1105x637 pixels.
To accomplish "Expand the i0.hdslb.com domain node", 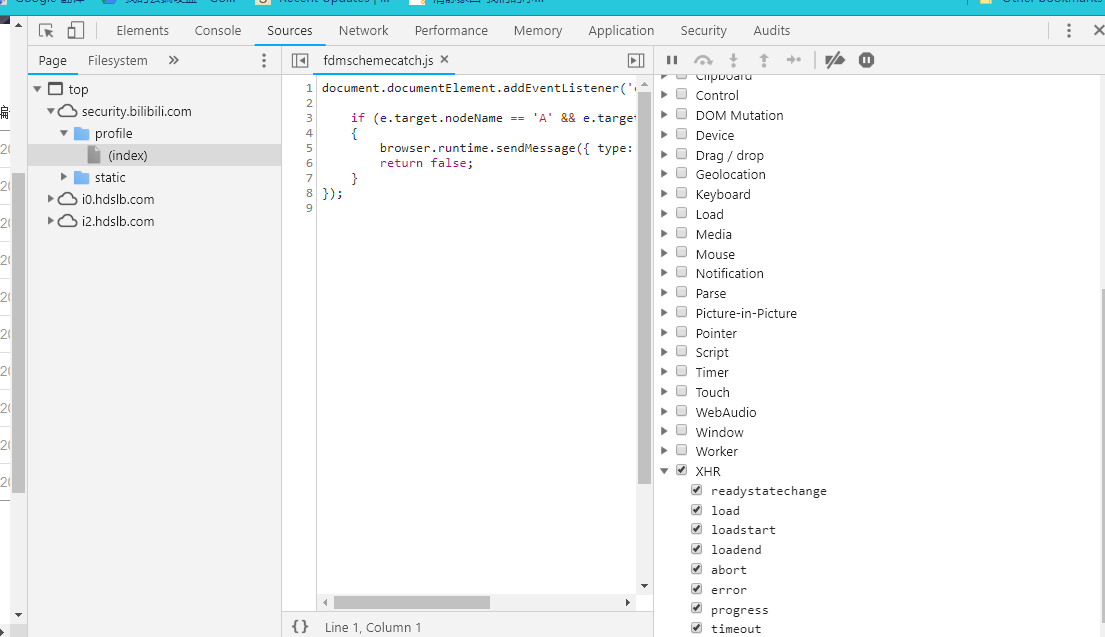I will coord(52,199).
